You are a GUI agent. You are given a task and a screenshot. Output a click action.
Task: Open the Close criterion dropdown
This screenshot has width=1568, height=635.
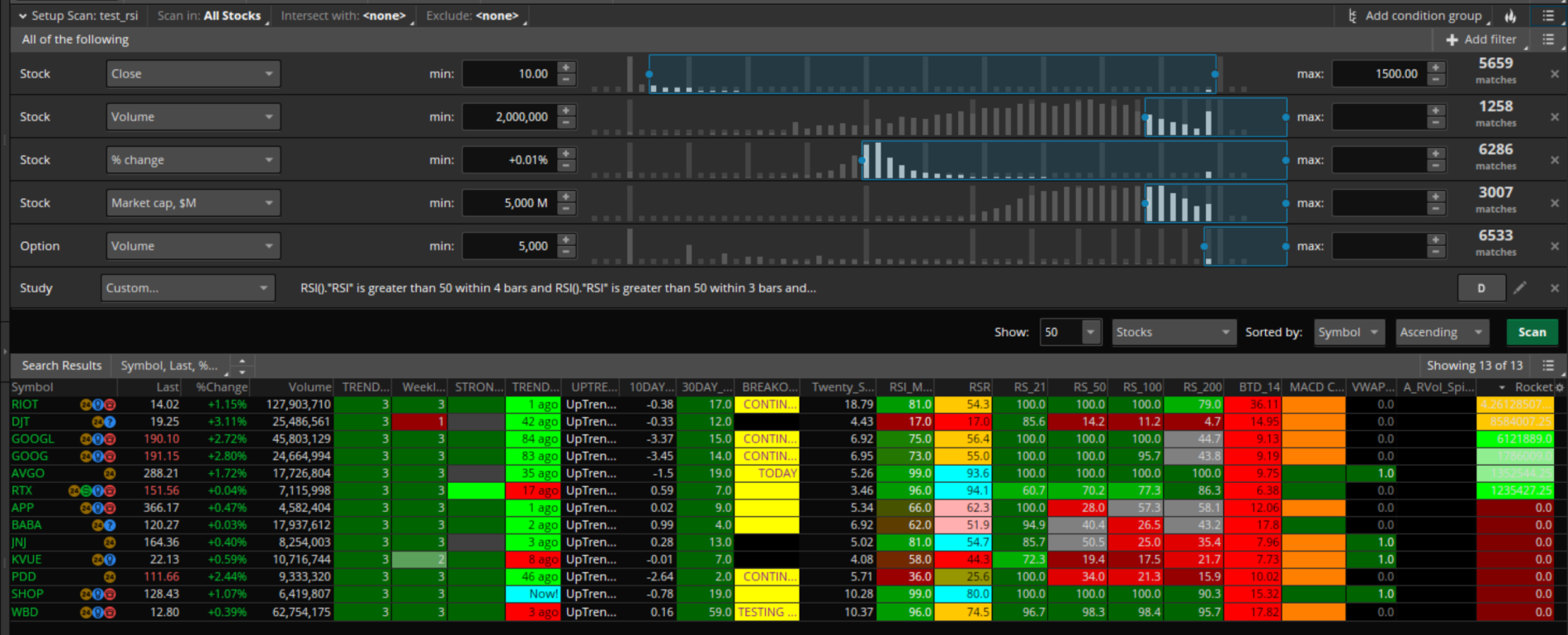(193, 73)
